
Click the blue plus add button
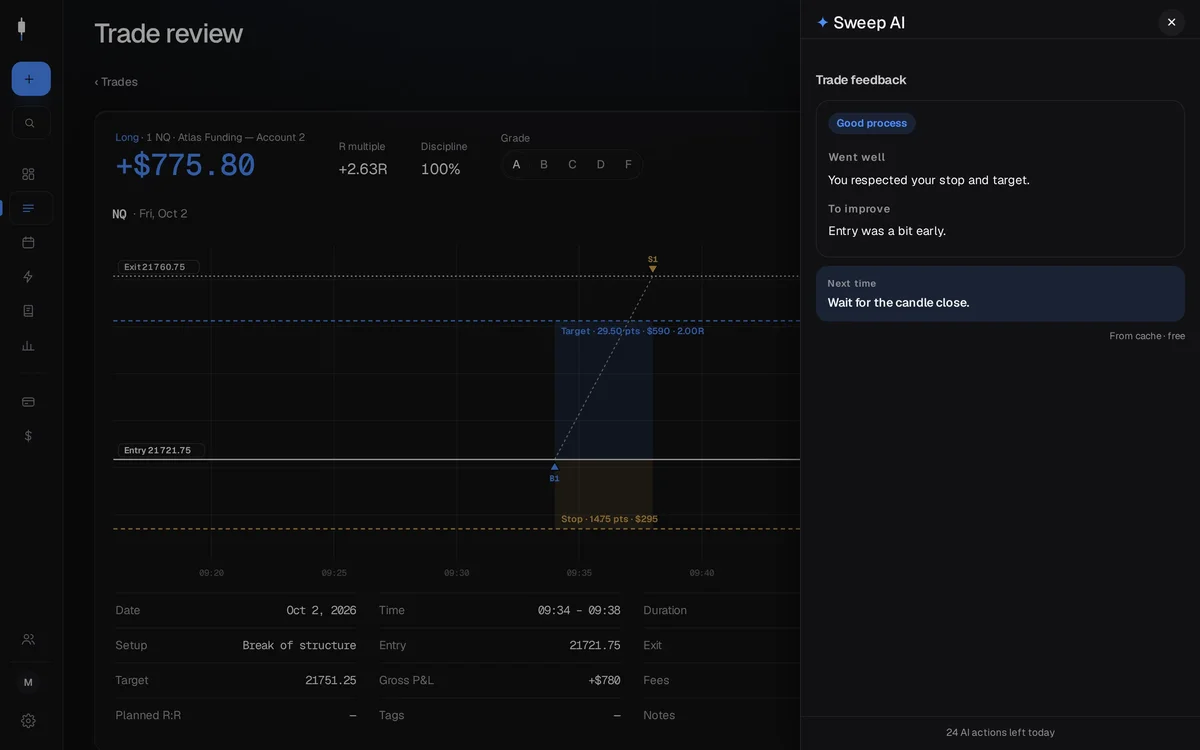pos(31,79)
